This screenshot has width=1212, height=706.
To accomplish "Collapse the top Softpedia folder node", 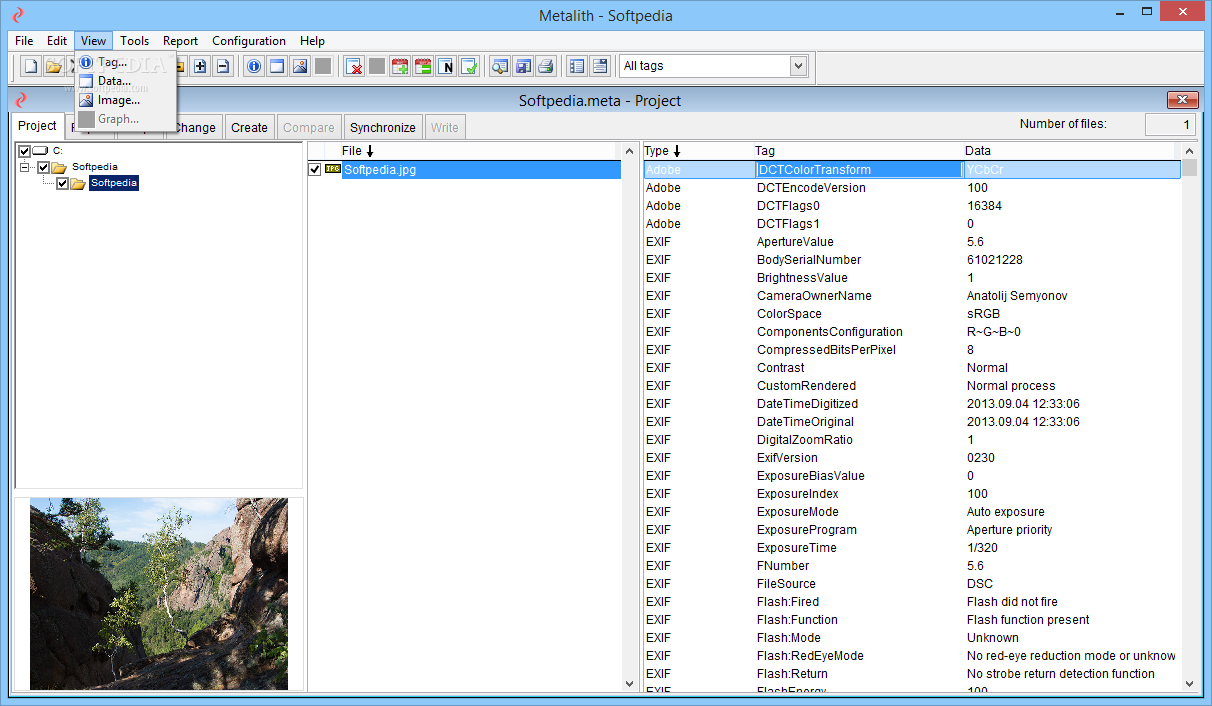I will pos(25,167).
